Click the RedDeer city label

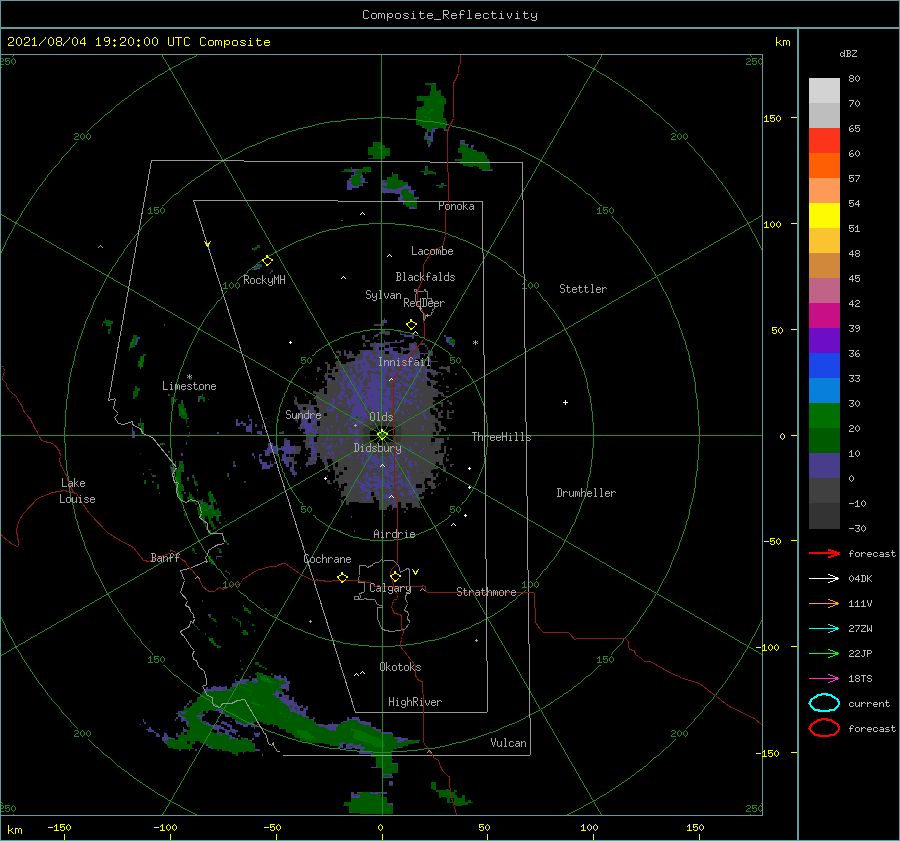(x=424, y=303)
